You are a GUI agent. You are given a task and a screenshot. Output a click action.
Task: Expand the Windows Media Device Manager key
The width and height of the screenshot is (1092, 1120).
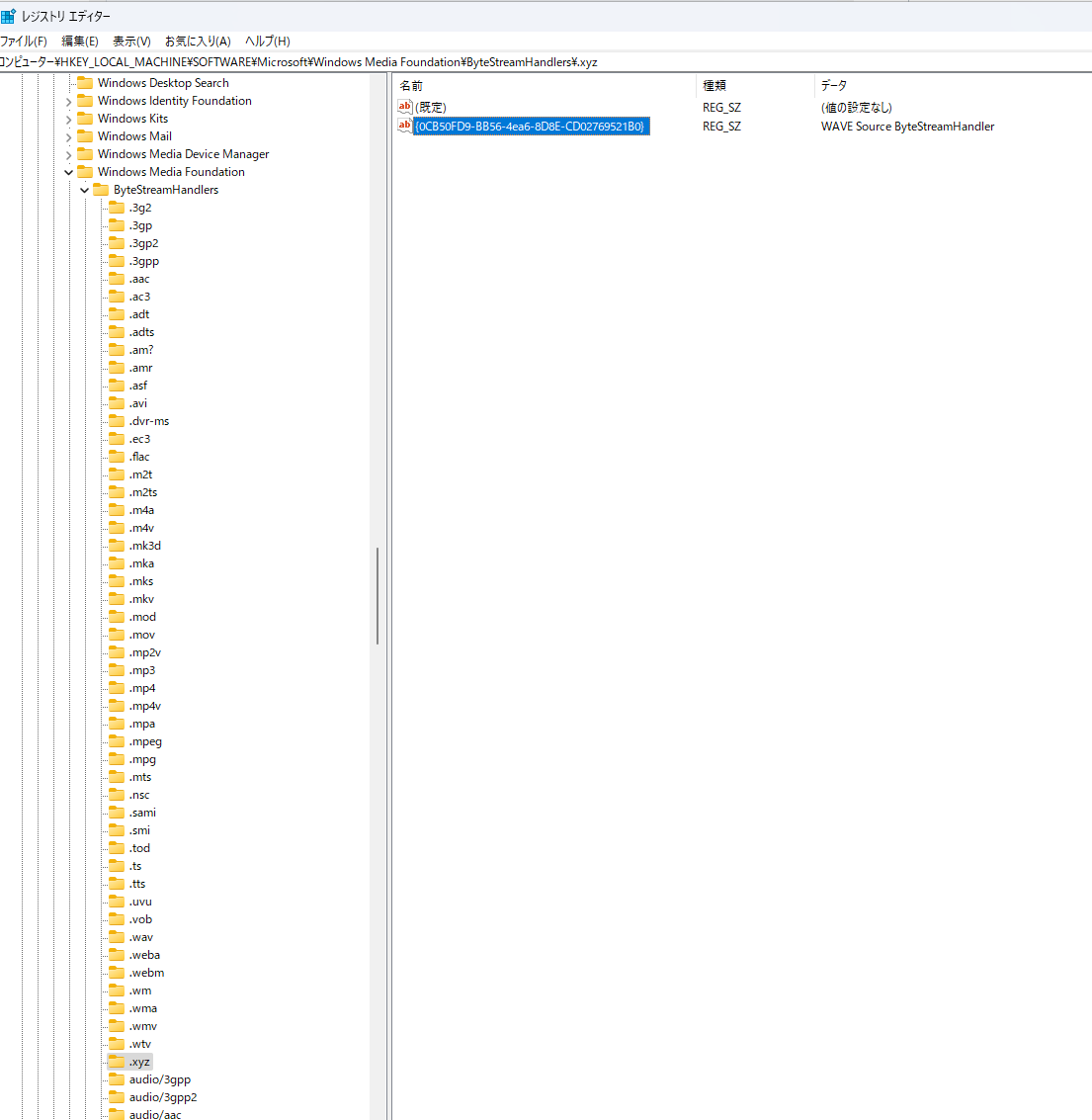pyautogui.click(x=68, y=155)
